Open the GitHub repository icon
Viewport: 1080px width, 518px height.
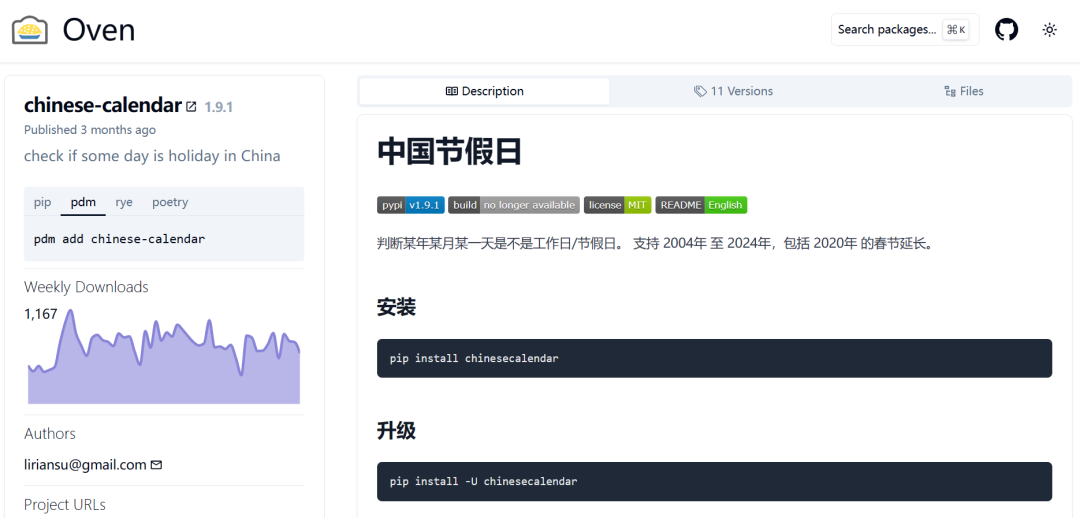[x=1006, y=30]
